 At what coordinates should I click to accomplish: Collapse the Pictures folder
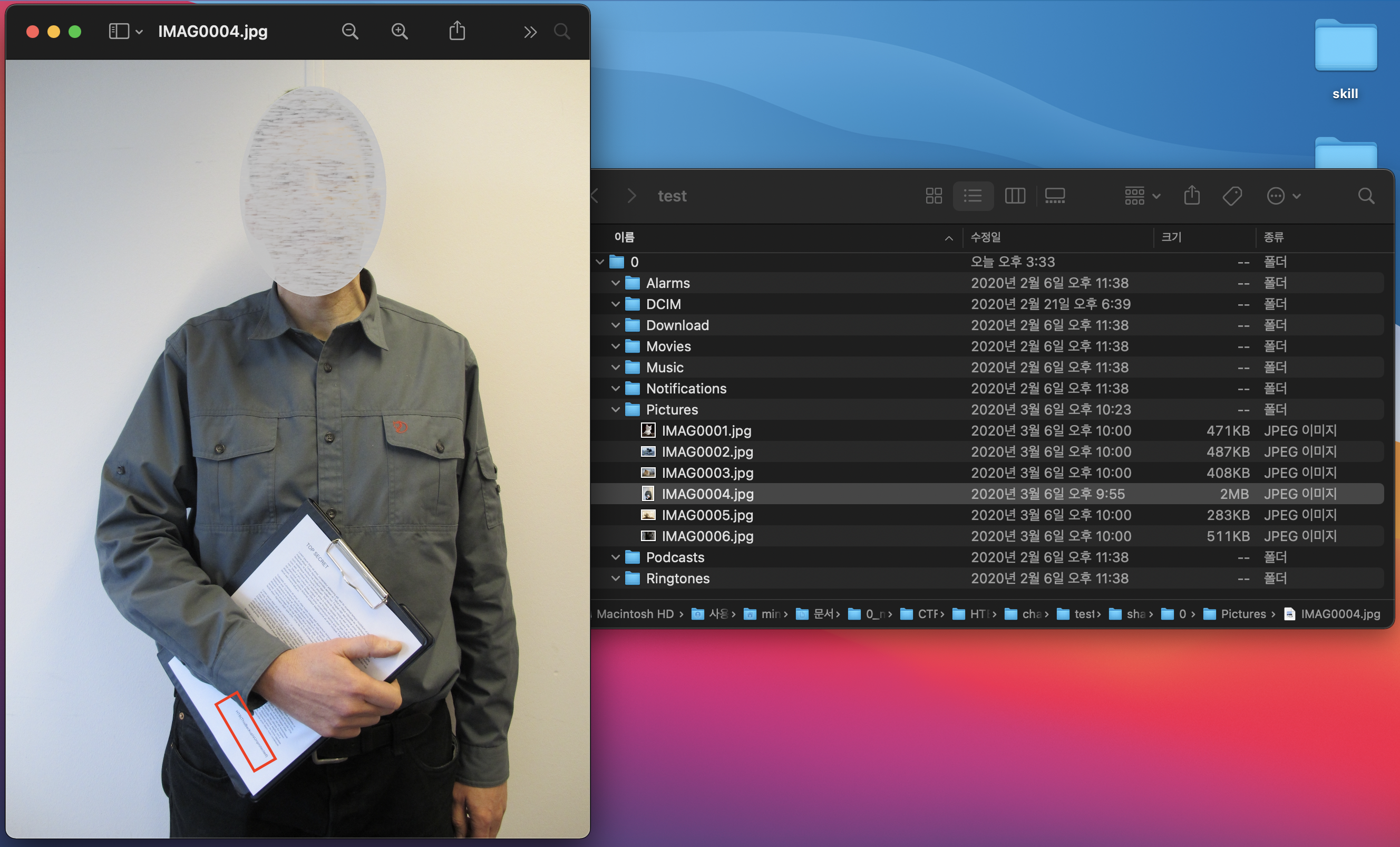pos(615,409)
